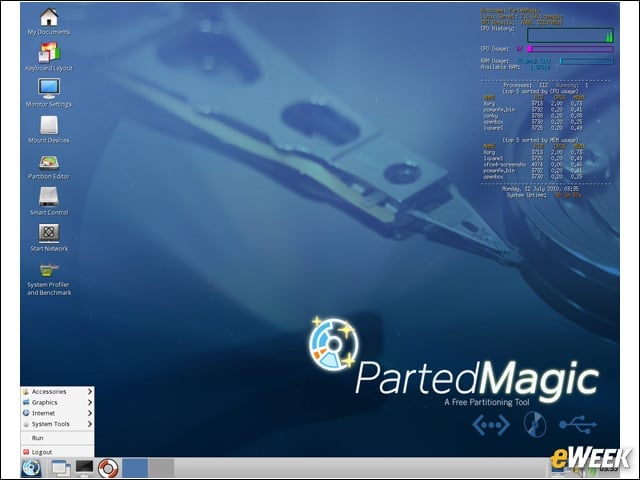
Task: Open the Graphics menu entry
Action: [58, 402]
